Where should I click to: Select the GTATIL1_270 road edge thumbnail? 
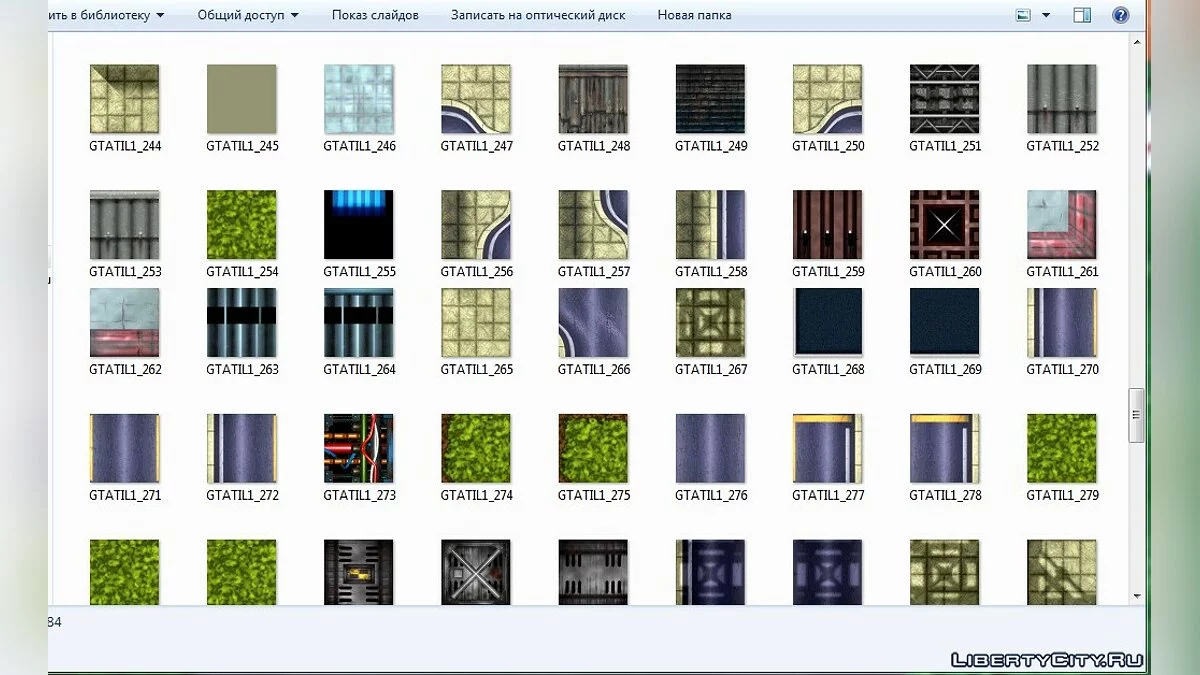coord(1061,322)
